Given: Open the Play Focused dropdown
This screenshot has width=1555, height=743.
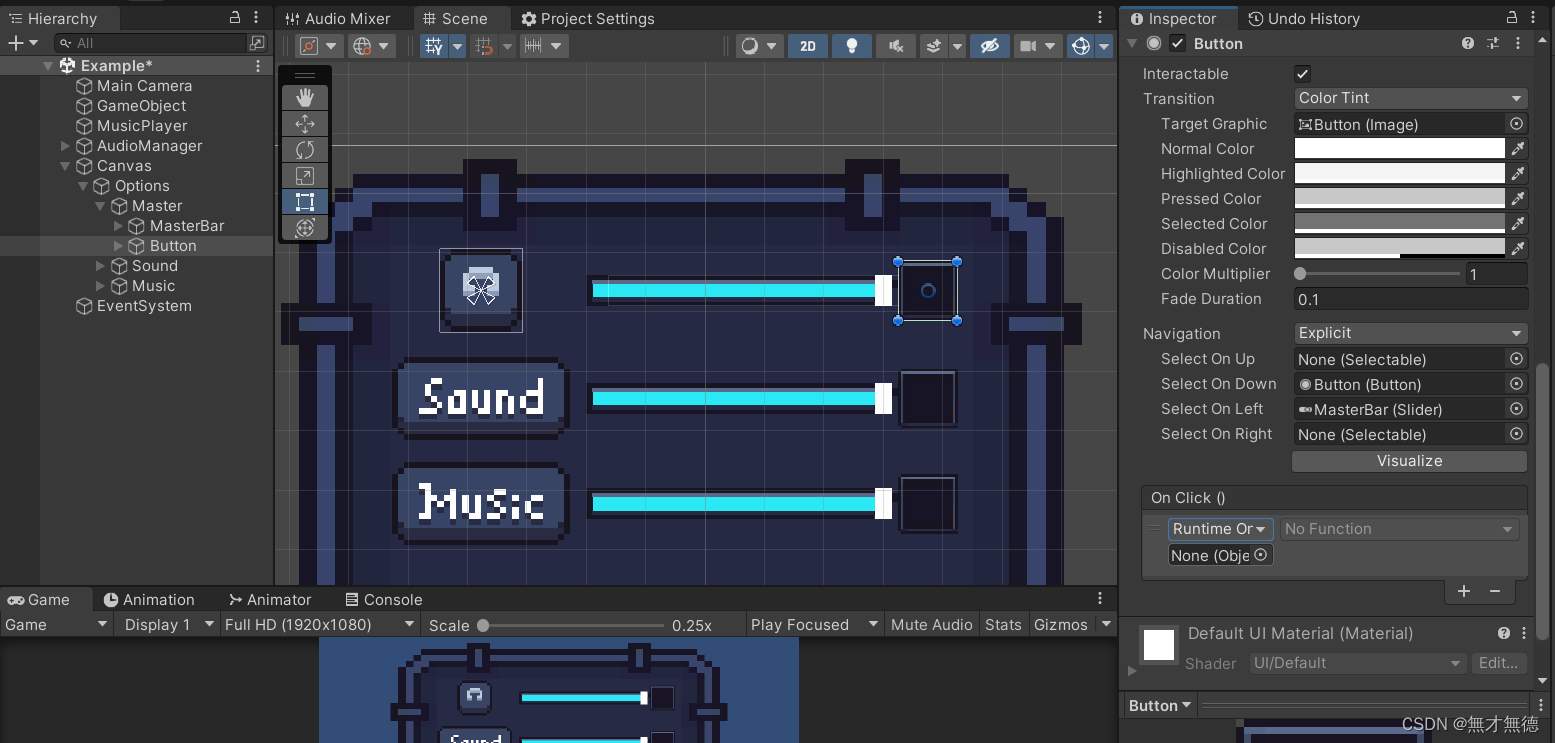Looking at the screenshot, I should coord(814,624).
